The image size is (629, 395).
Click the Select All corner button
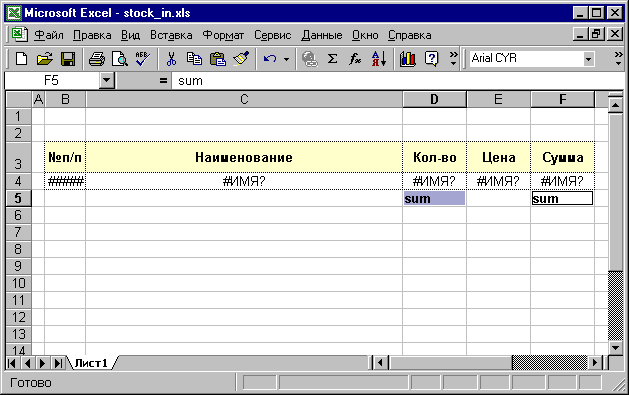[18, 99]
